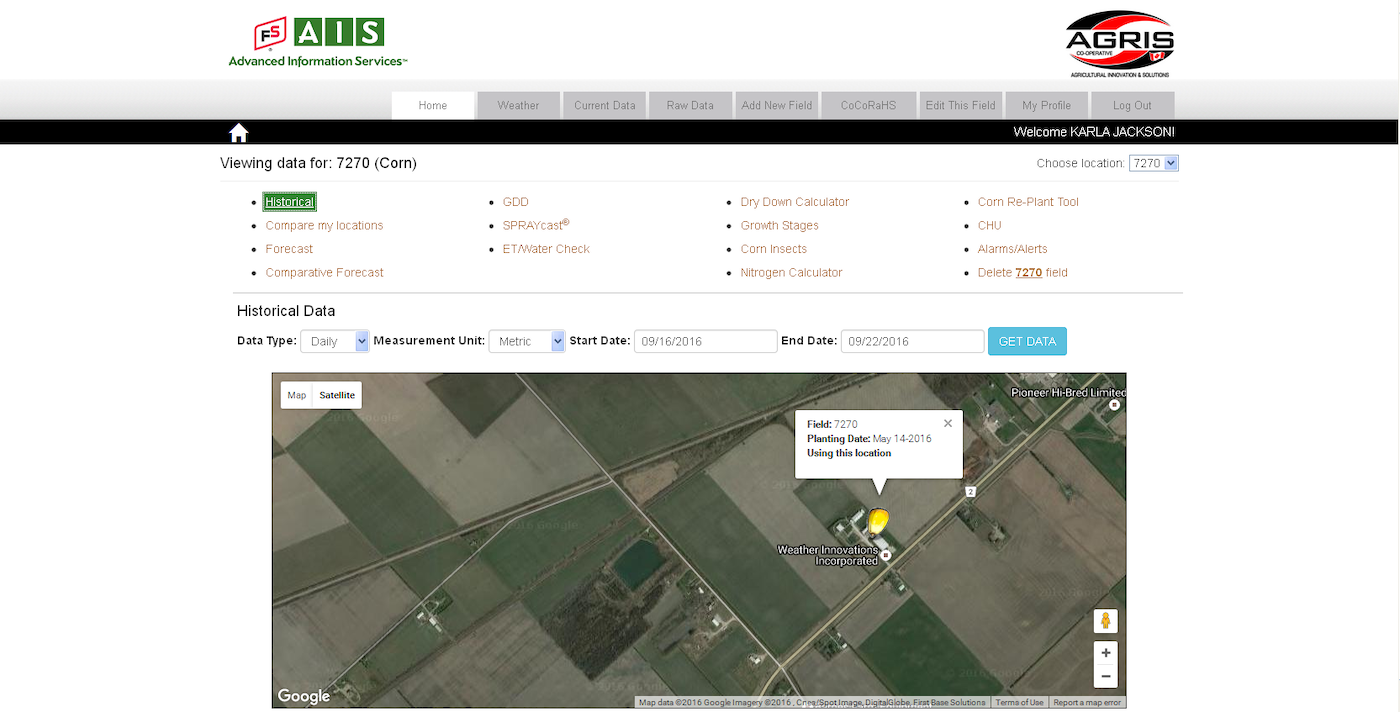
Task: Open the Data Type dropdown
Action: pos(335,341)
